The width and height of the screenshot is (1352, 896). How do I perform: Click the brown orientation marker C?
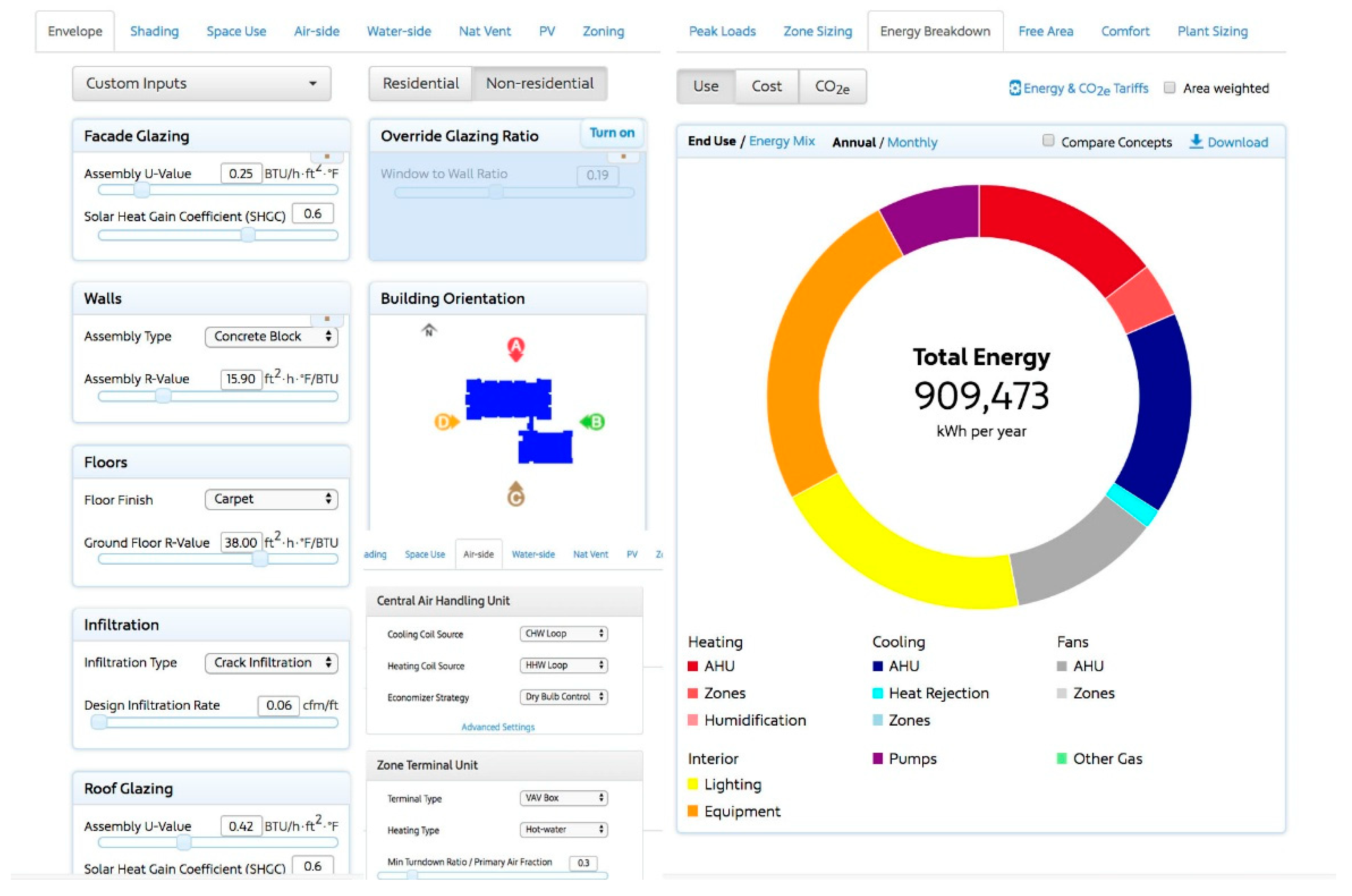pyautogui.click(x=516, y=494)
